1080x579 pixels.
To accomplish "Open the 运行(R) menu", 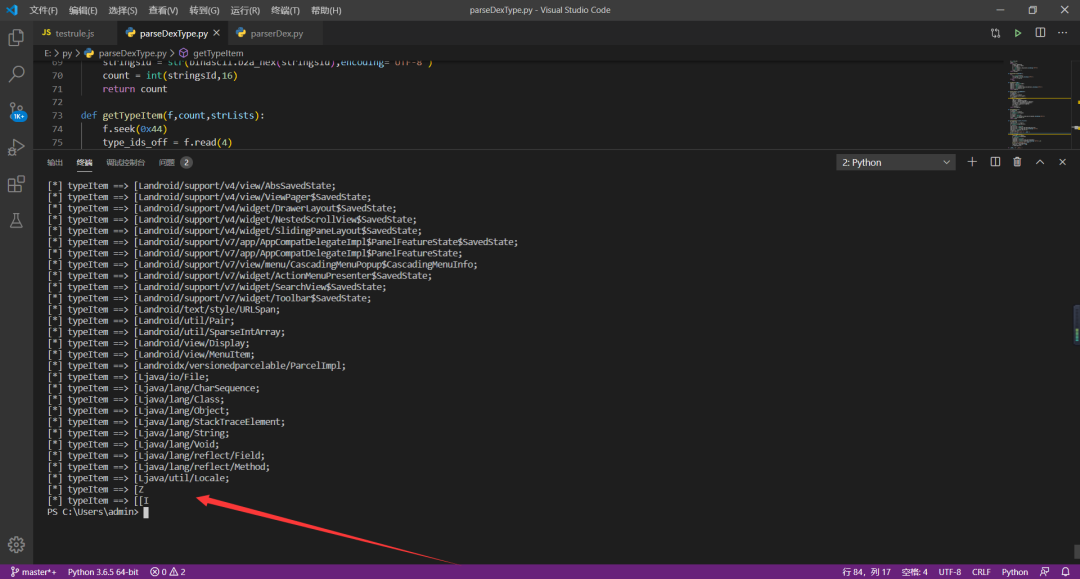I will 245,10.
